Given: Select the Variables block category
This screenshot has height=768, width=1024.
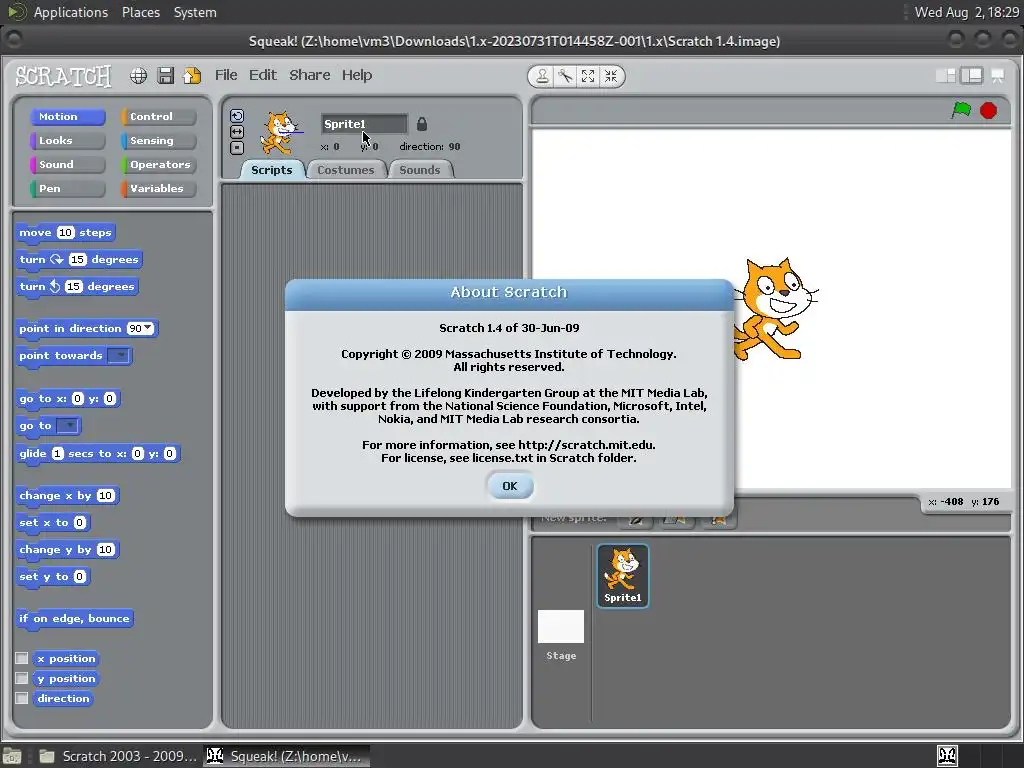Looking at the screenshot, I should [x=158, y=188].
